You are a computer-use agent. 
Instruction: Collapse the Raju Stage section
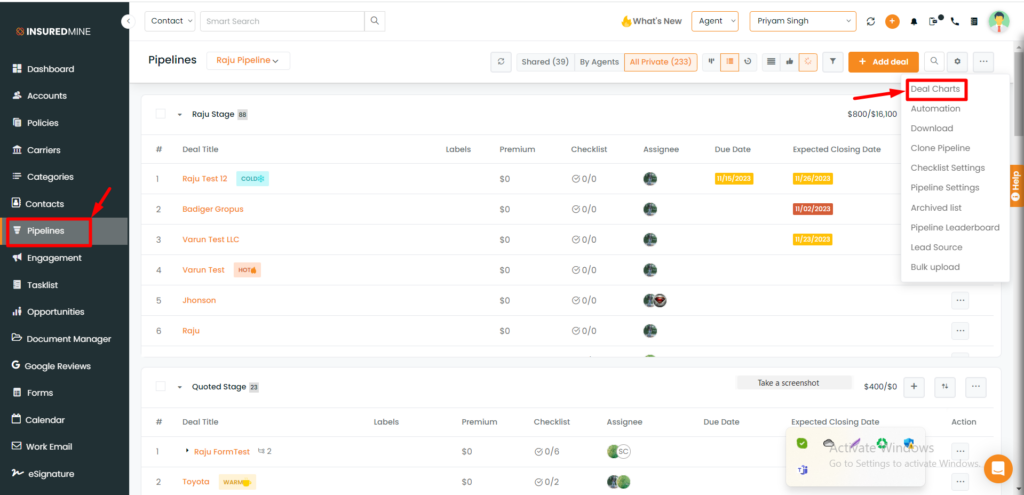tap(180, 114)
